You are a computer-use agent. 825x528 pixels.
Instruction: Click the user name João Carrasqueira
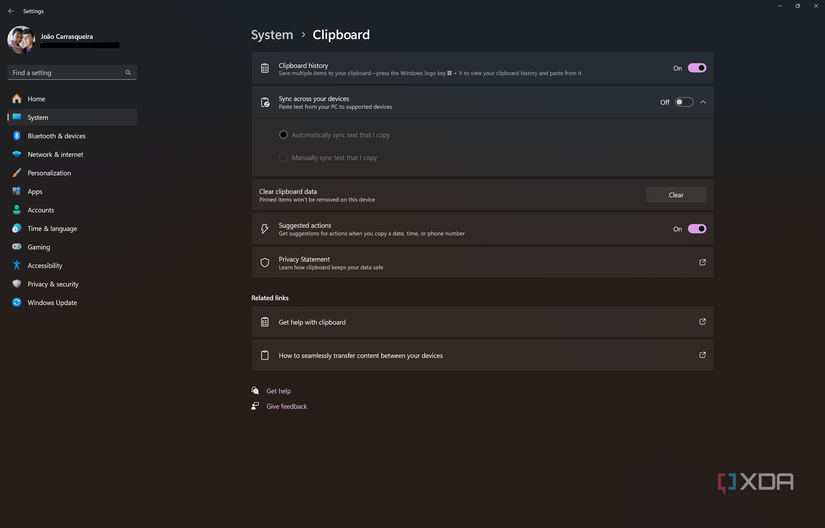click(66, 36)
